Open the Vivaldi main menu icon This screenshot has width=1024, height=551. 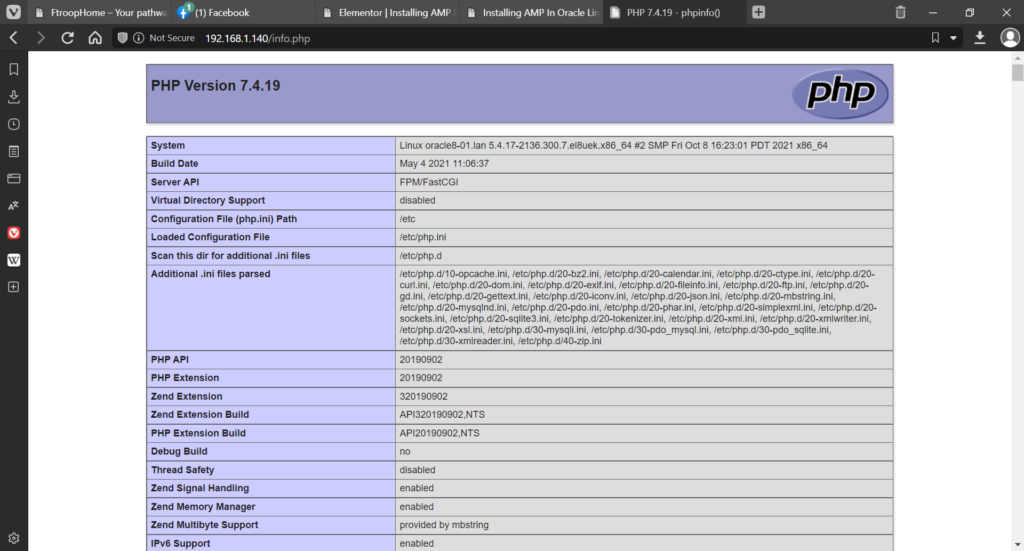[13, 12]
